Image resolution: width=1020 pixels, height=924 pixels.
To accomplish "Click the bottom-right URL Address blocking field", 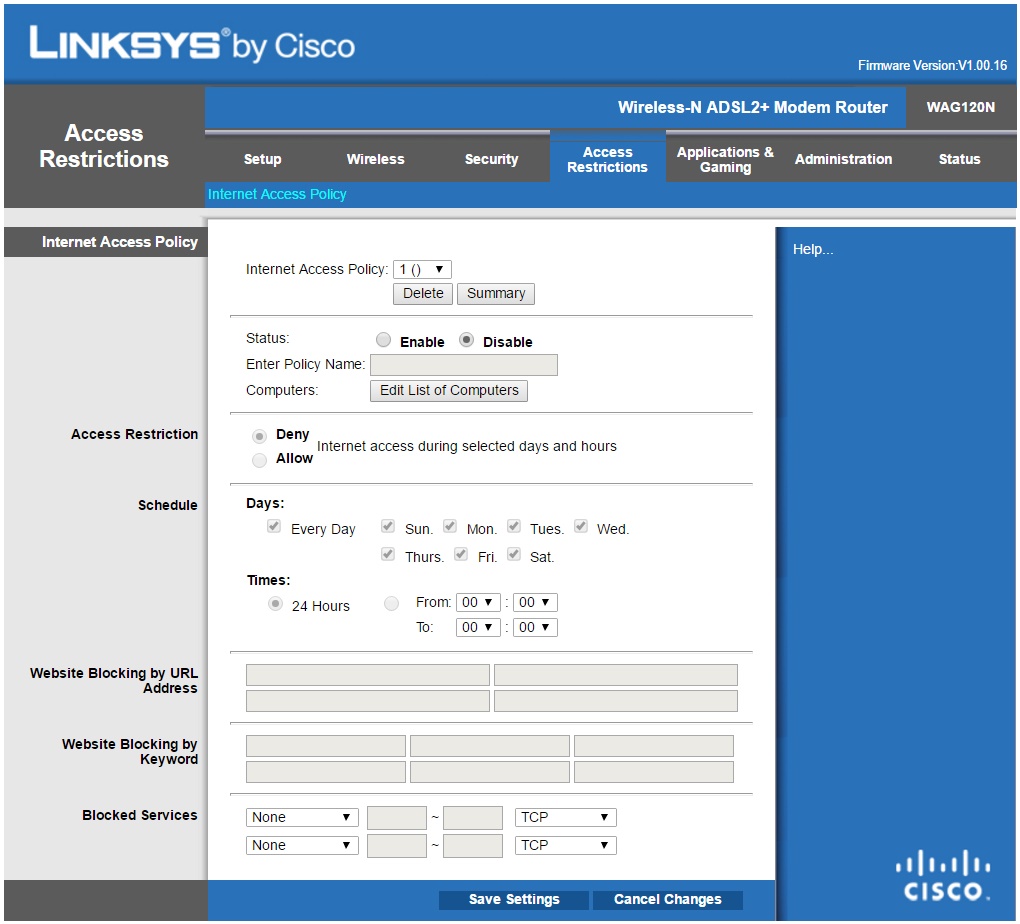I will click(x=615, y=701).
